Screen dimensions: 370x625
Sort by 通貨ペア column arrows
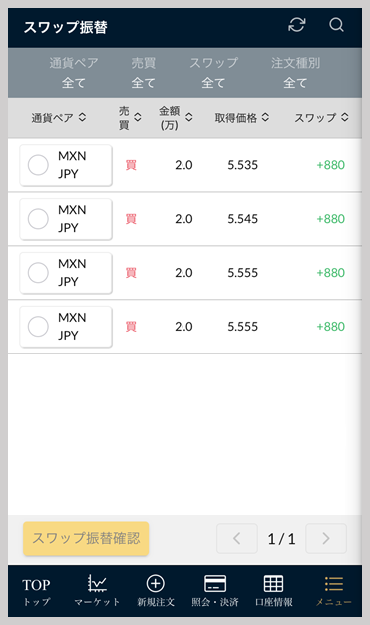tap(82, 117)
